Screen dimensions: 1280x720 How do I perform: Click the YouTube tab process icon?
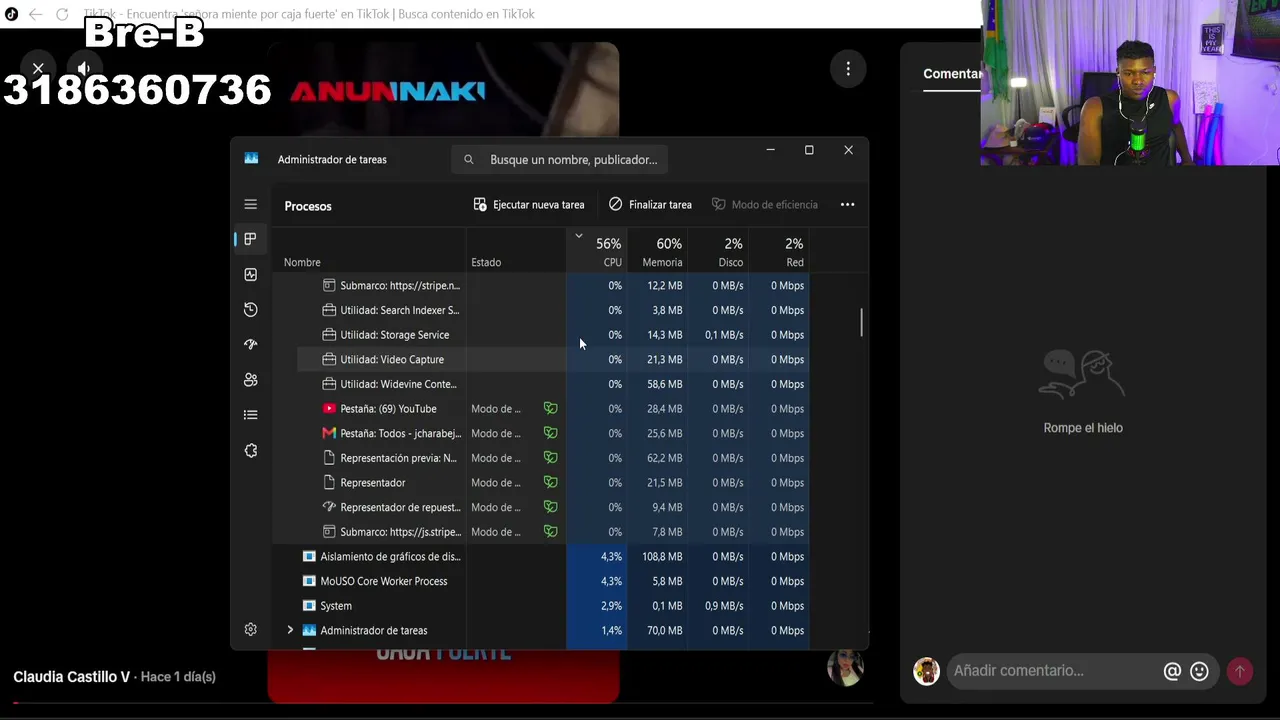point(329,409)
